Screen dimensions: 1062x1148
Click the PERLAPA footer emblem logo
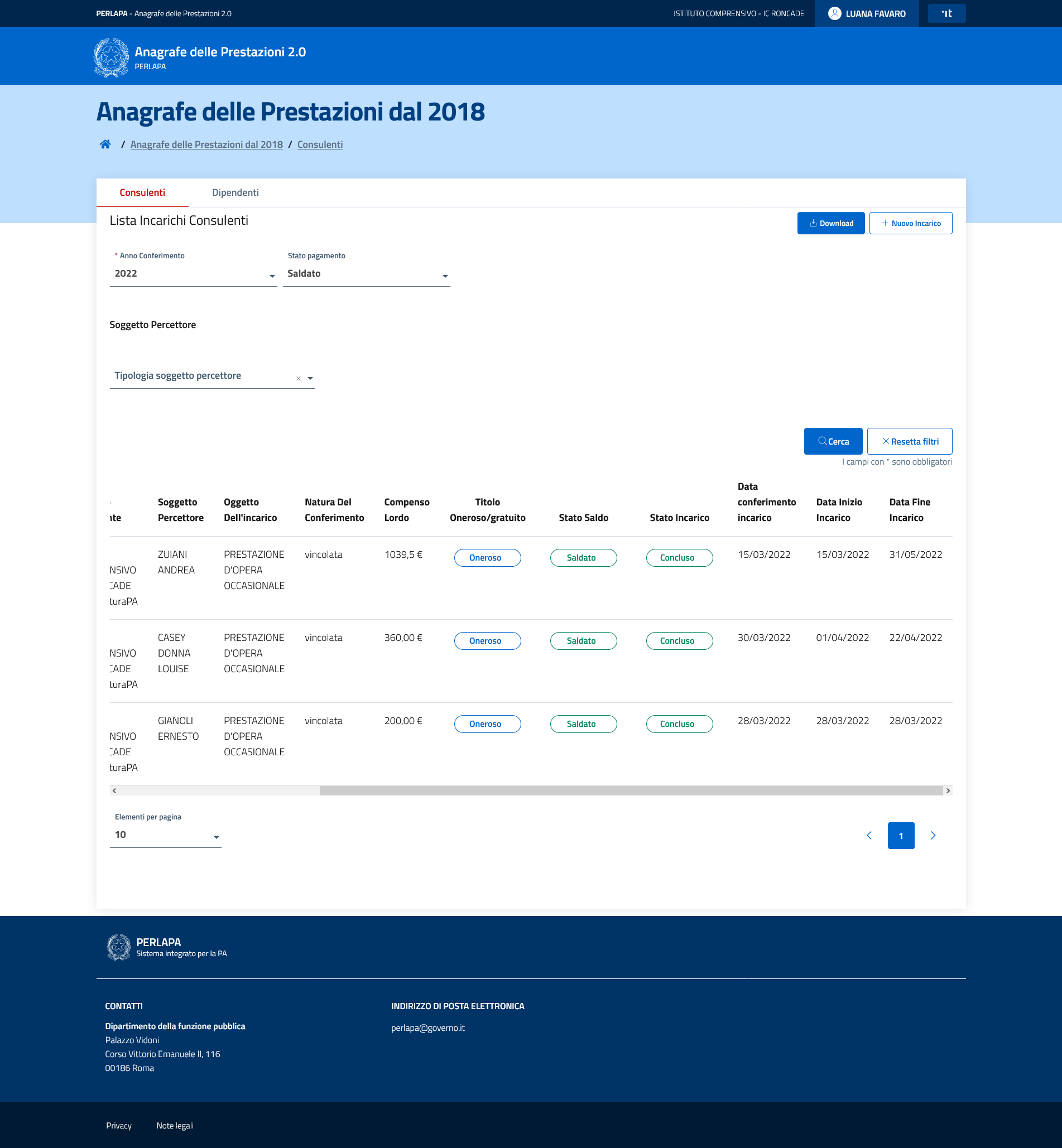[119, 947]
